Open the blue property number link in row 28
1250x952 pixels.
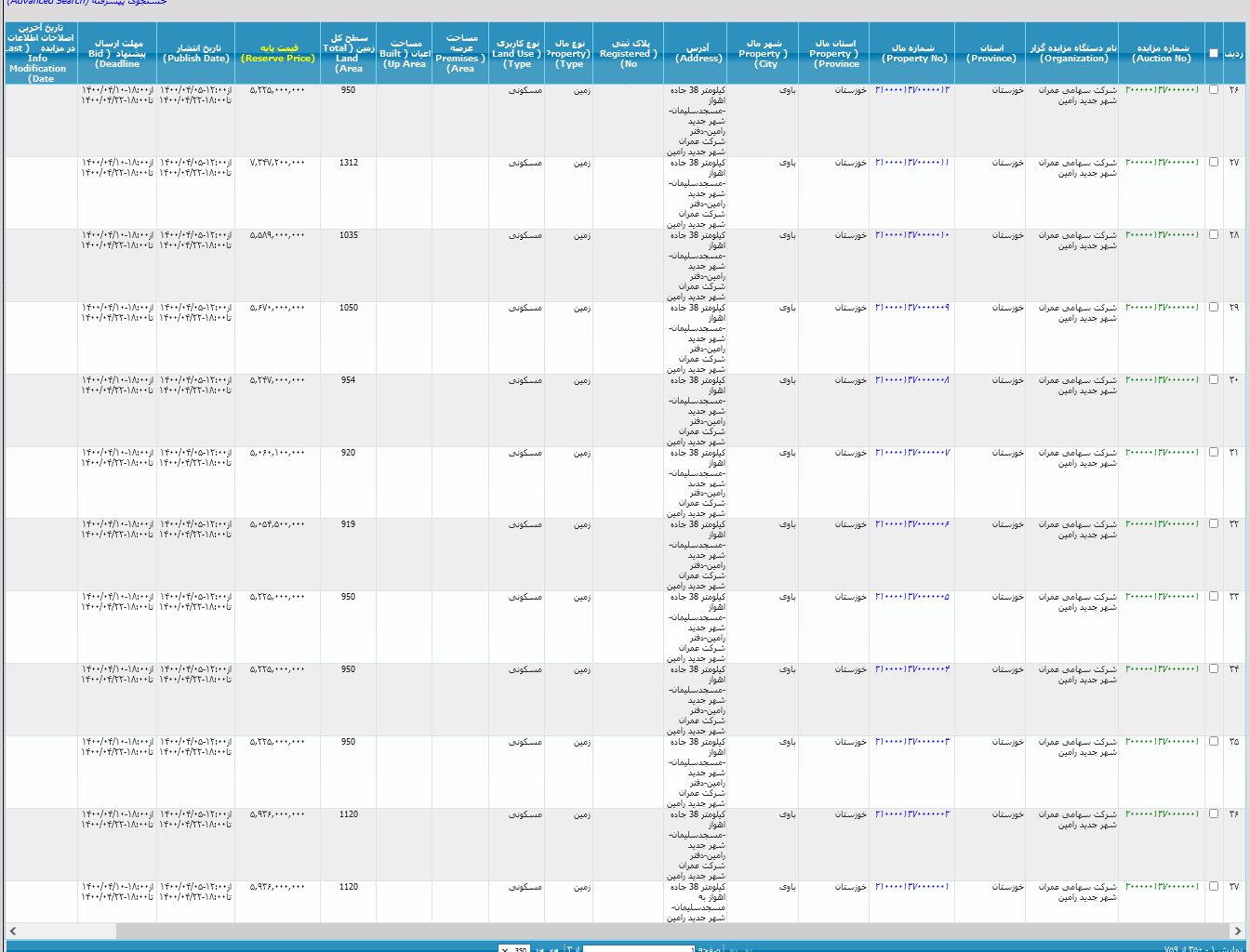point(912,235)
